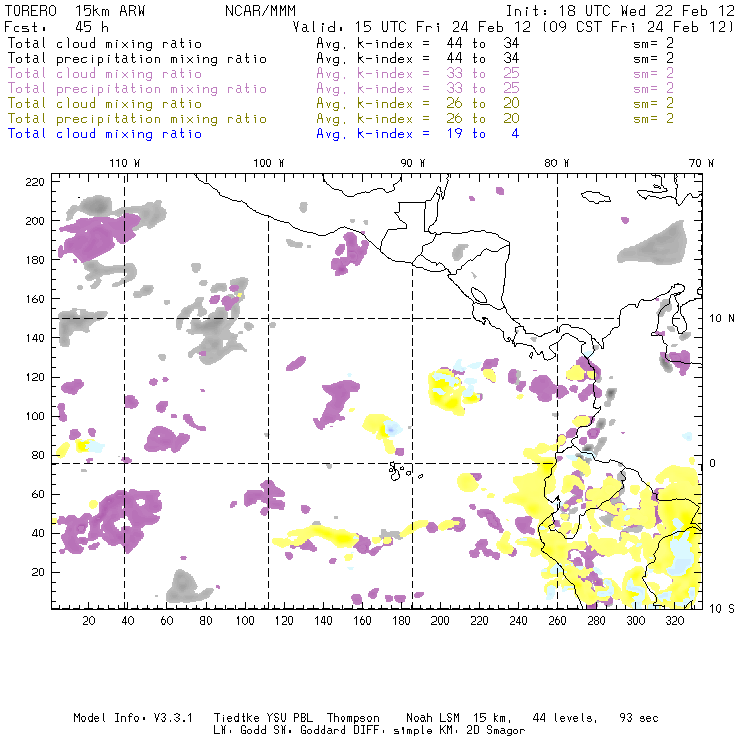740x740 pixels.
Task: Click the purple Total precipitation mixing ratio legend
Action: 136,88
